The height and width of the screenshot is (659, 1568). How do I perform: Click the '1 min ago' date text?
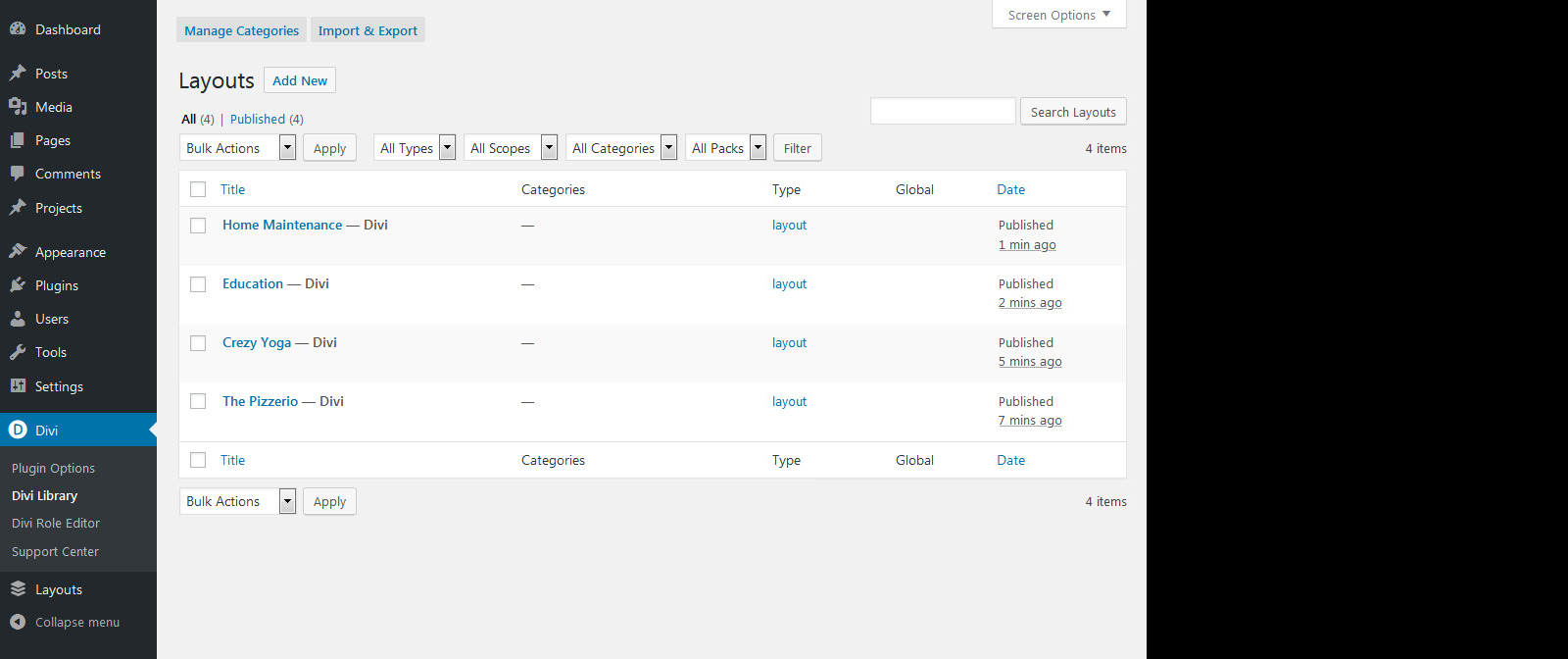1027,244
